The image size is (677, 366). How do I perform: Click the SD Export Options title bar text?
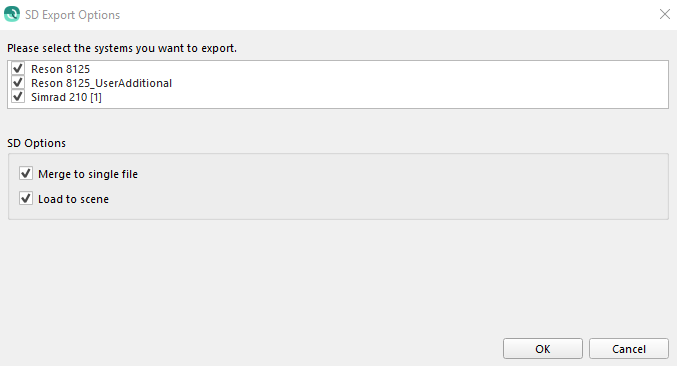pos(73,15)
